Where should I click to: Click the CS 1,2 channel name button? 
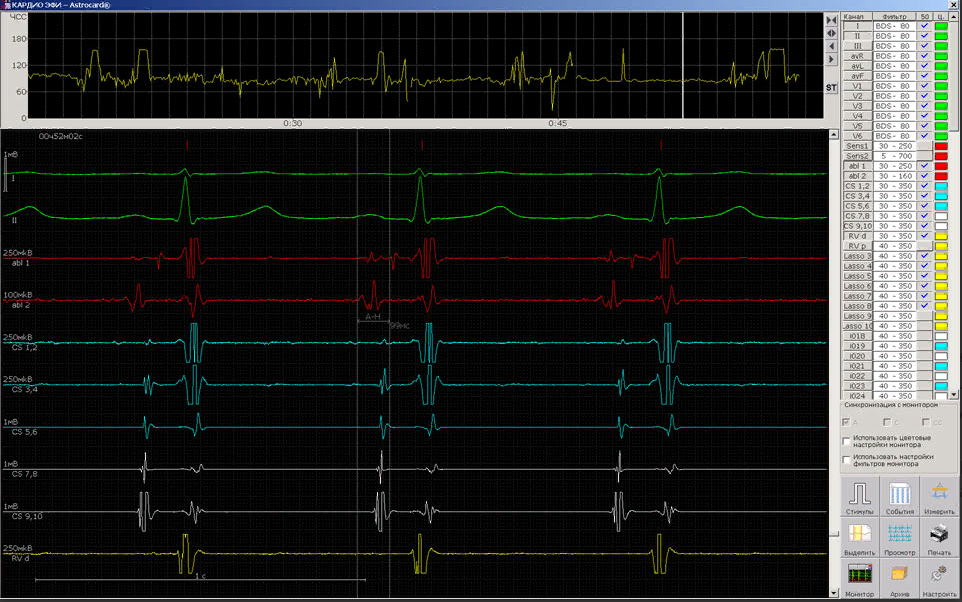click(x=857, y=186)
